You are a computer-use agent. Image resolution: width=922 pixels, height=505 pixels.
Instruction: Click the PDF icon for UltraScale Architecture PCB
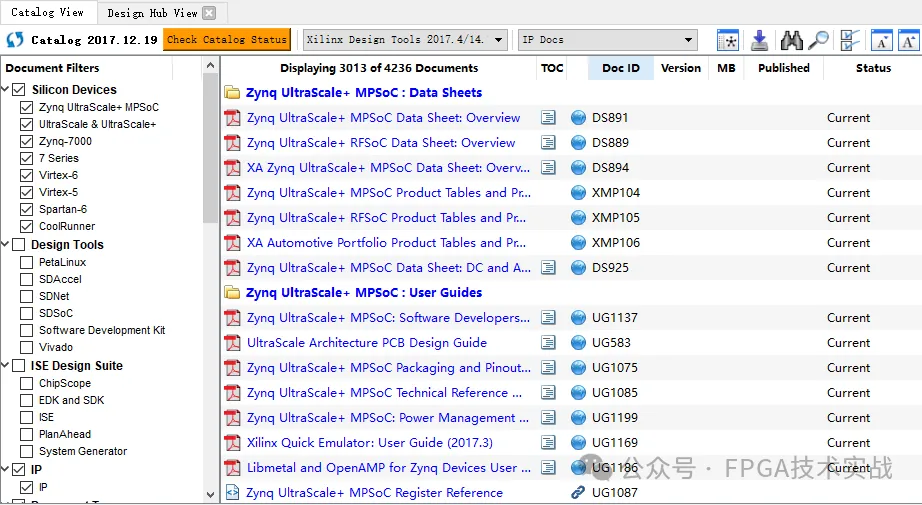[x=232, y=343]
